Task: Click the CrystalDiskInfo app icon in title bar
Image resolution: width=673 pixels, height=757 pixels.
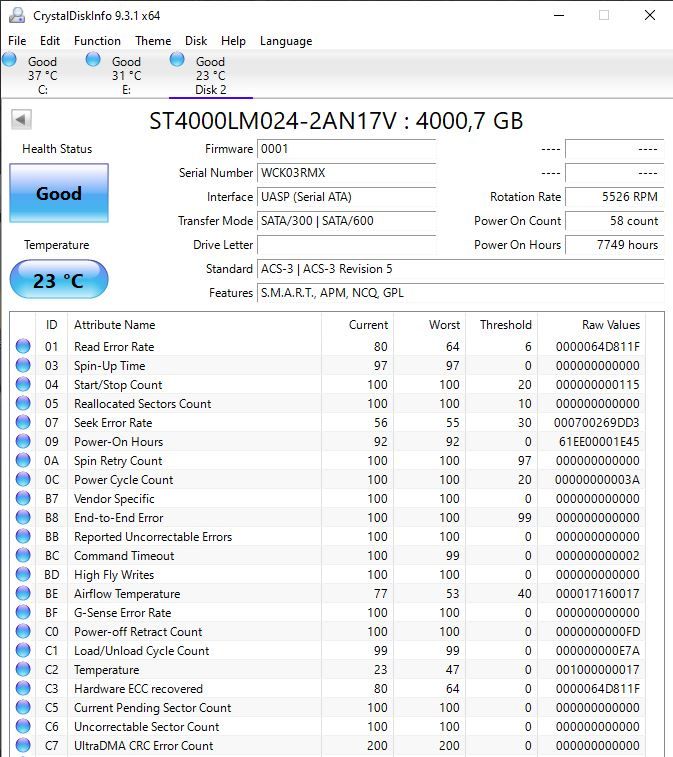Action: click(x=17, y=15)
